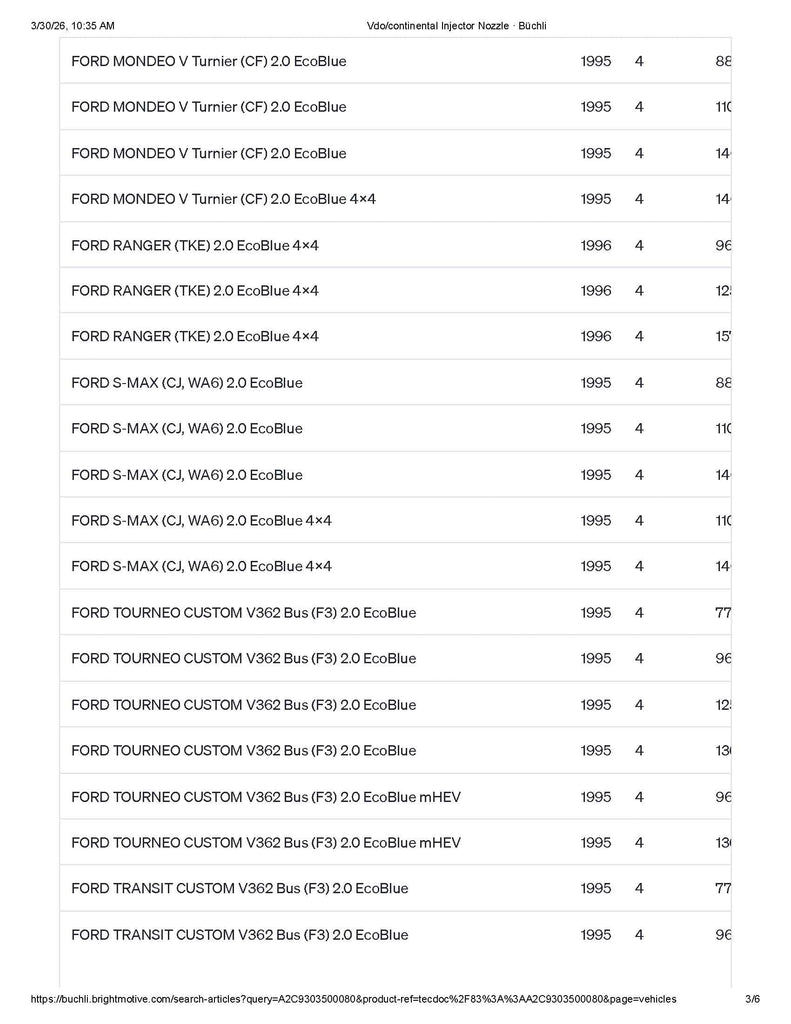Select the first FORD S-MAX (CJ, WA6) 2.0 EcoBlue row
Screen dimensions: 791x1024
395,383
